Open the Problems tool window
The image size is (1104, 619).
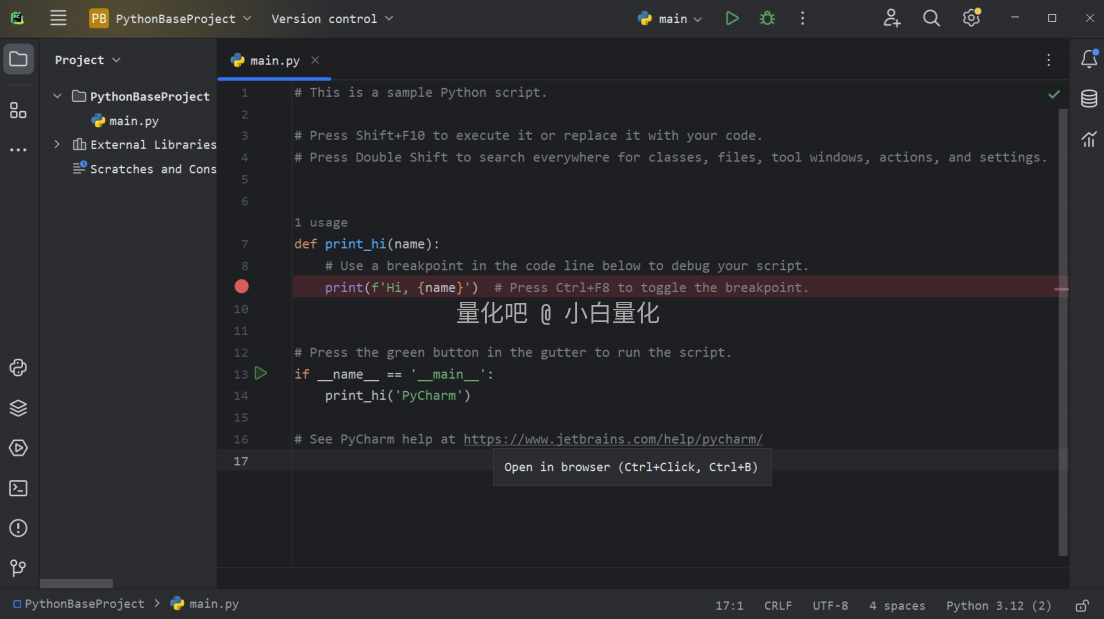[x=18, y=528]
